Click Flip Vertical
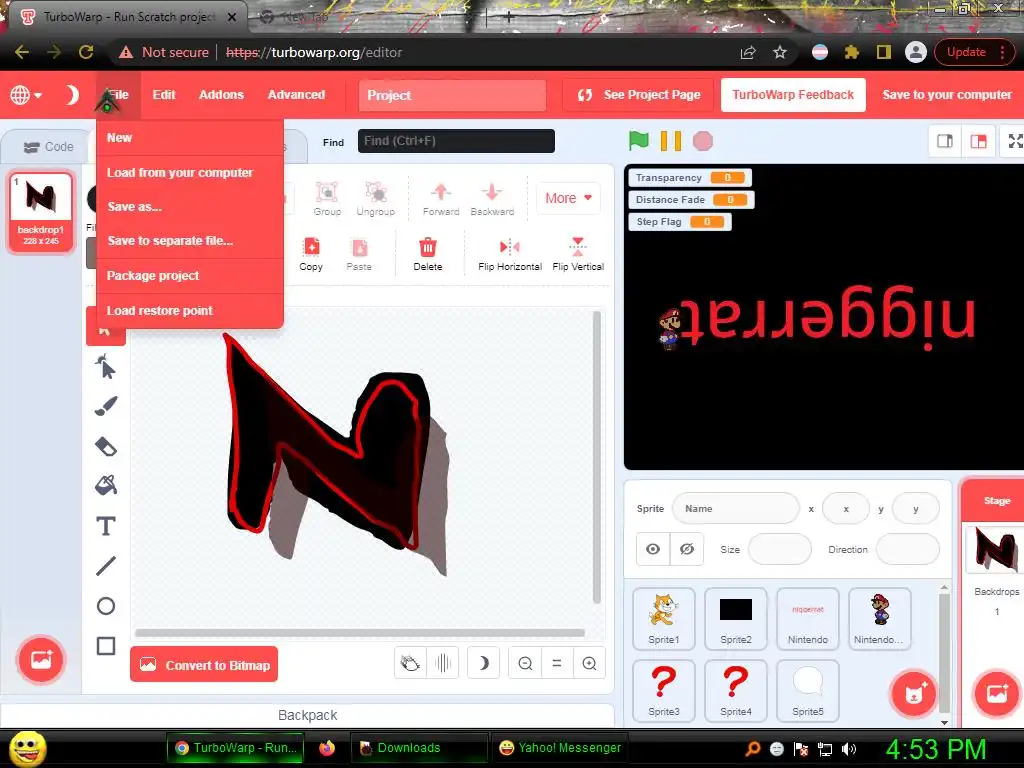The height and width of the screenshot is (768, 1024). pos(578,254)
